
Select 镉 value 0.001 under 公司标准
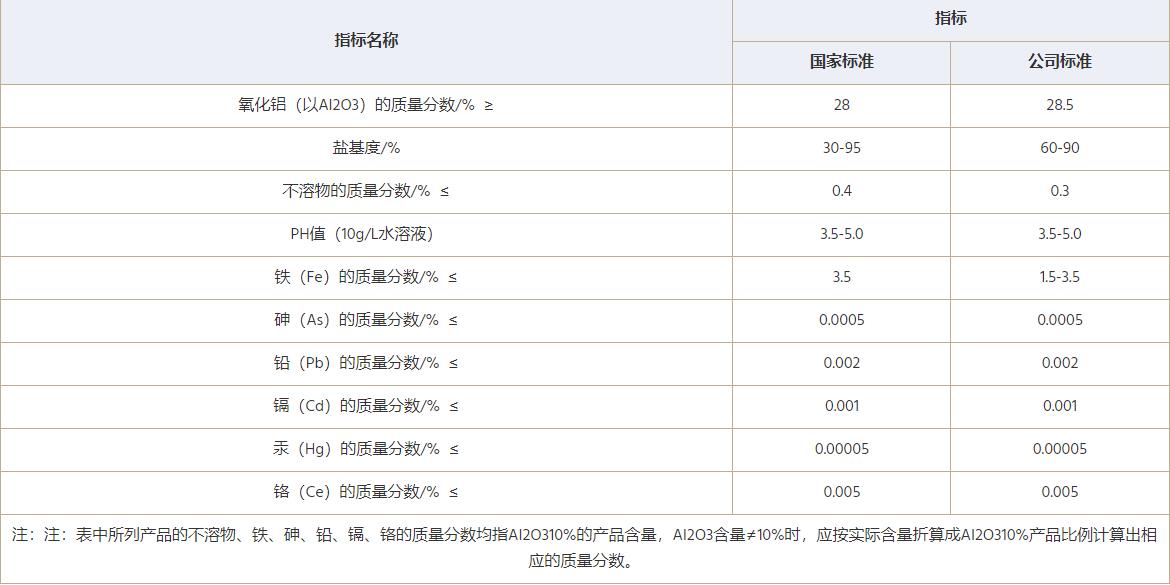coord(1060,406)
